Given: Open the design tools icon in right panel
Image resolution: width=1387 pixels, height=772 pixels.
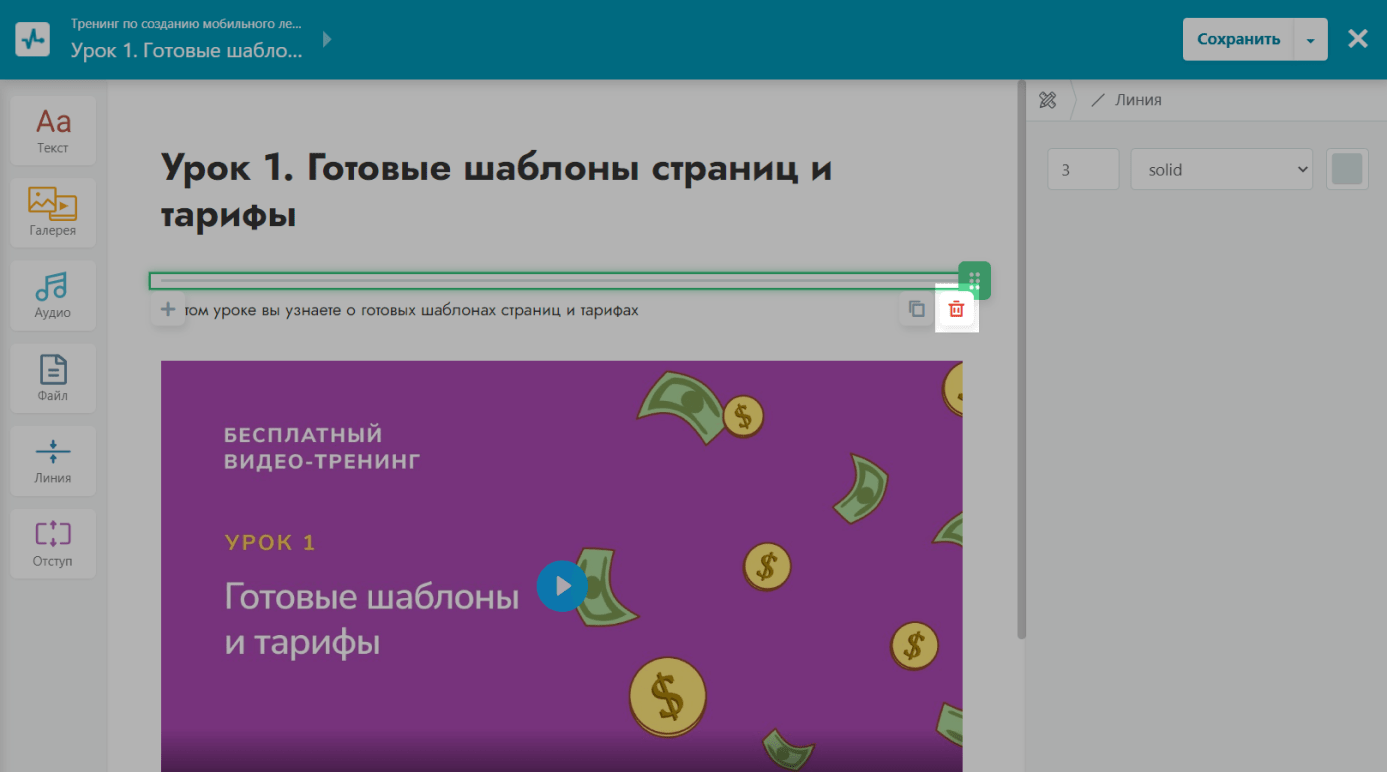Looking at the screenshot, I should click(1048, 100).
